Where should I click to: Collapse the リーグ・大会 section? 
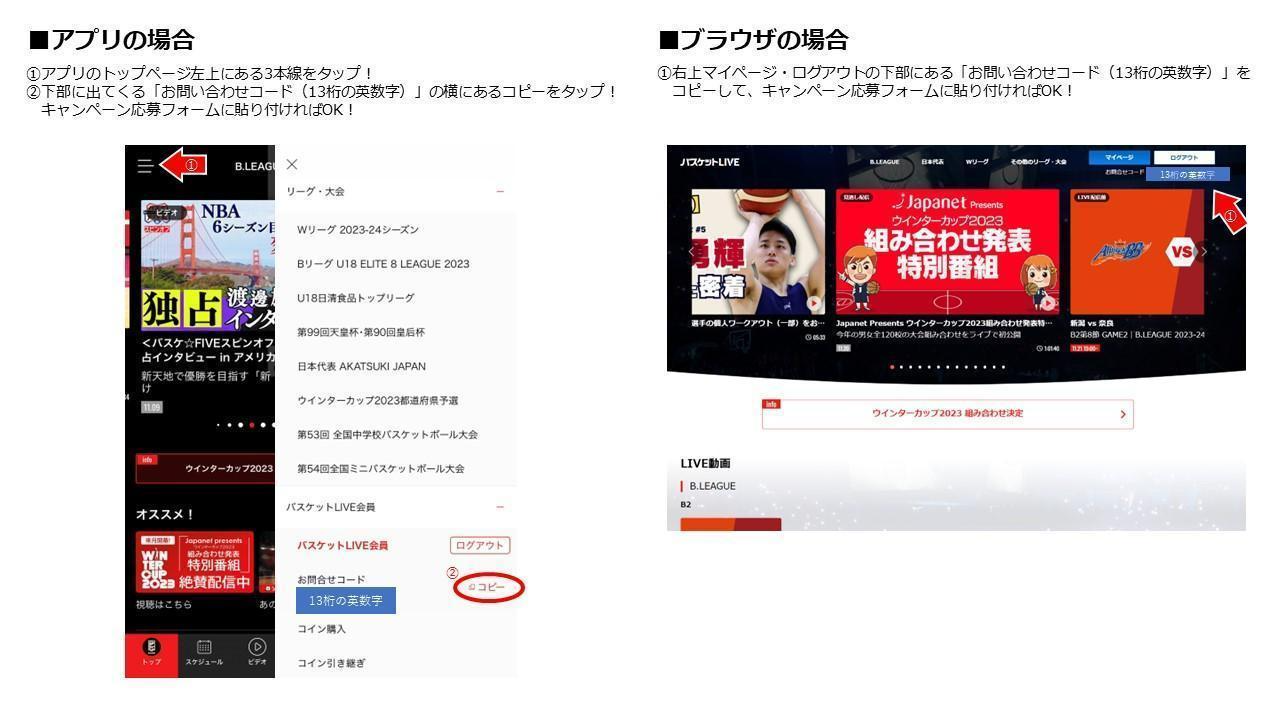pos(500,192)
